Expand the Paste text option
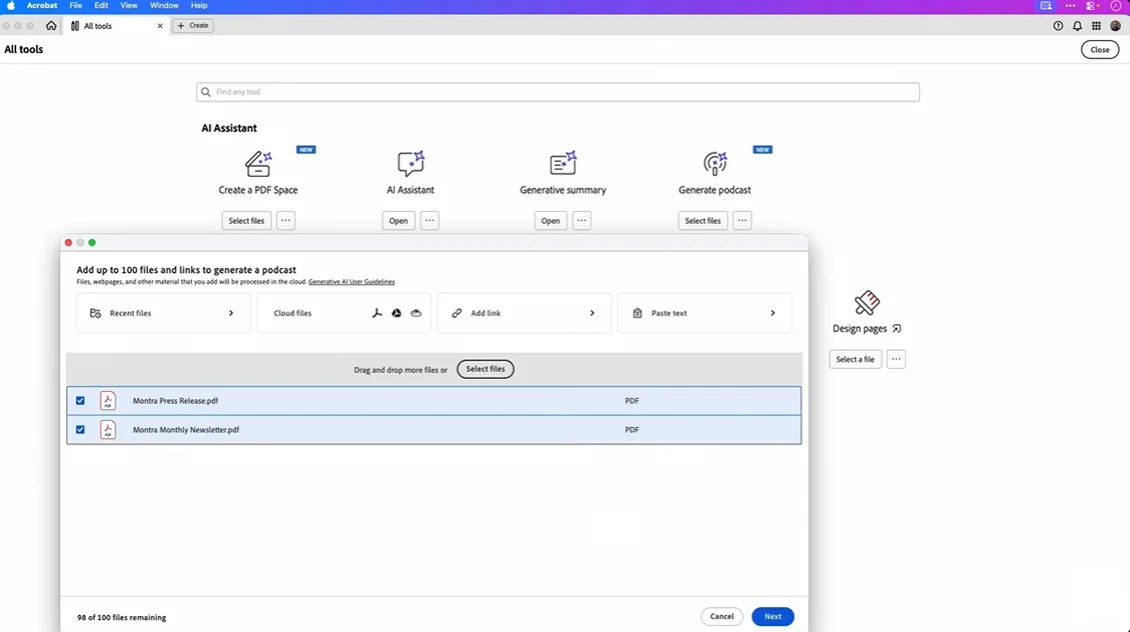 coord(705,313)
